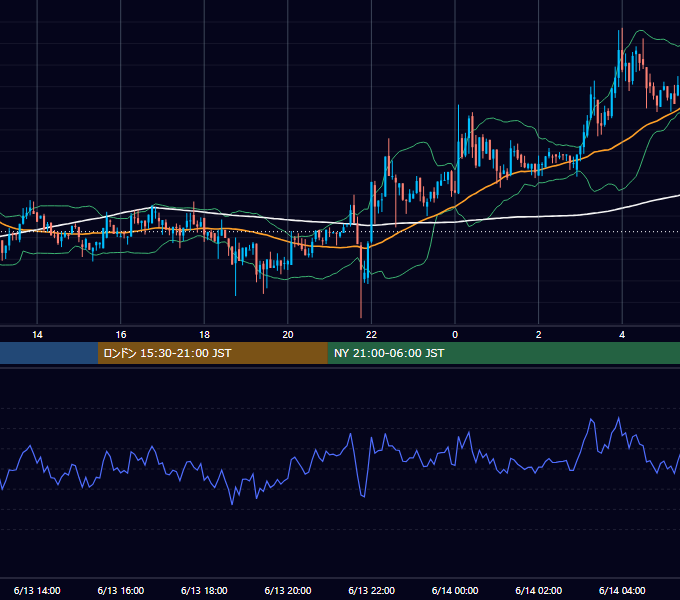Click the 6/14 04:00 date label
Screen dimensions: 680x600
point(622,590)
